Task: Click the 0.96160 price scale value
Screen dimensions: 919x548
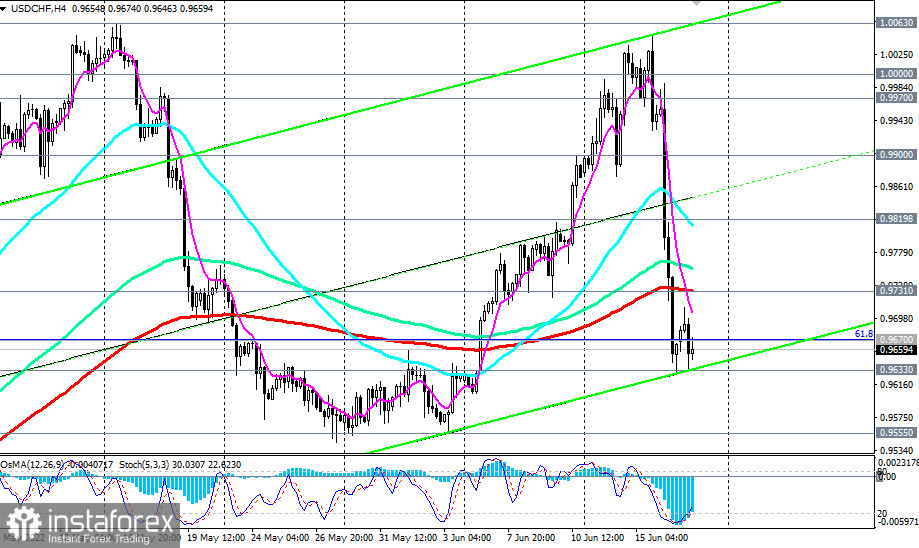Action: 897,384
